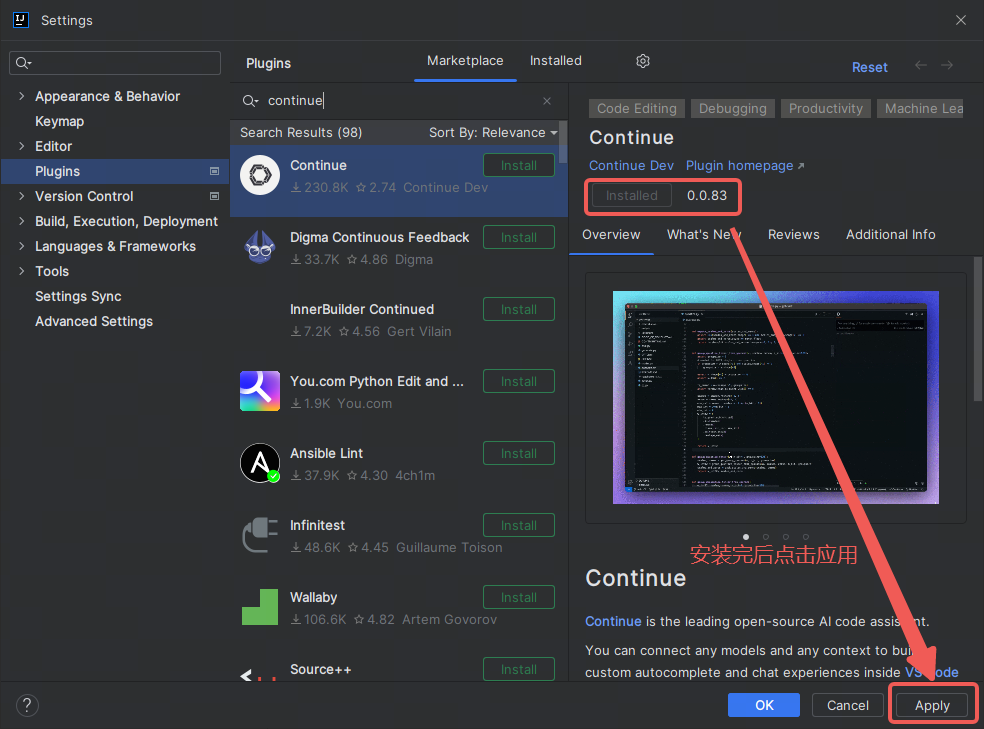Click the plugin search field containing continue
Screen dimensions: 984x729
(399, 100)
